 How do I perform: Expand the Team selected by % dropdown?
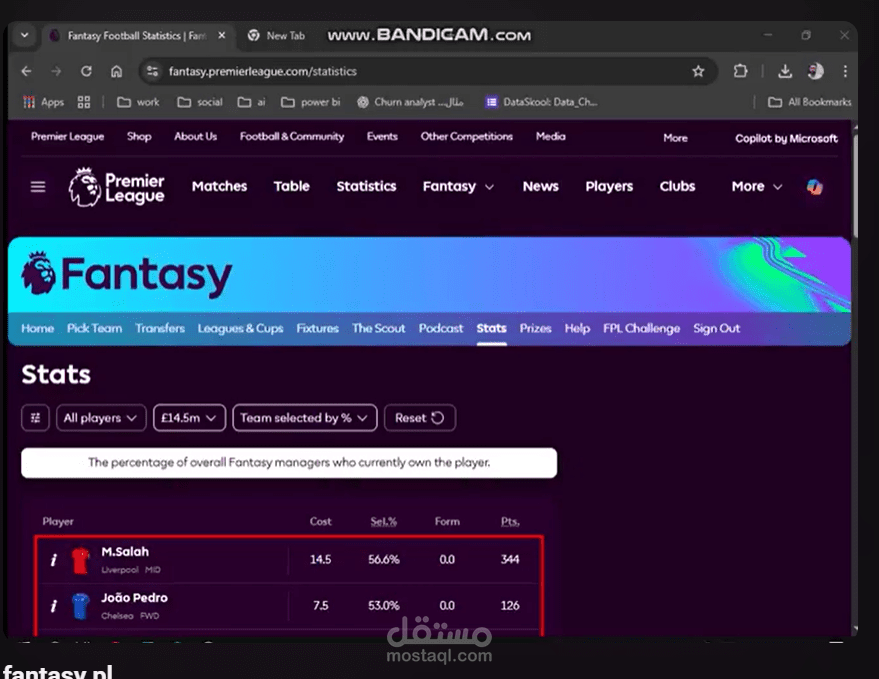pyautogui.click(x=305, y=418)
